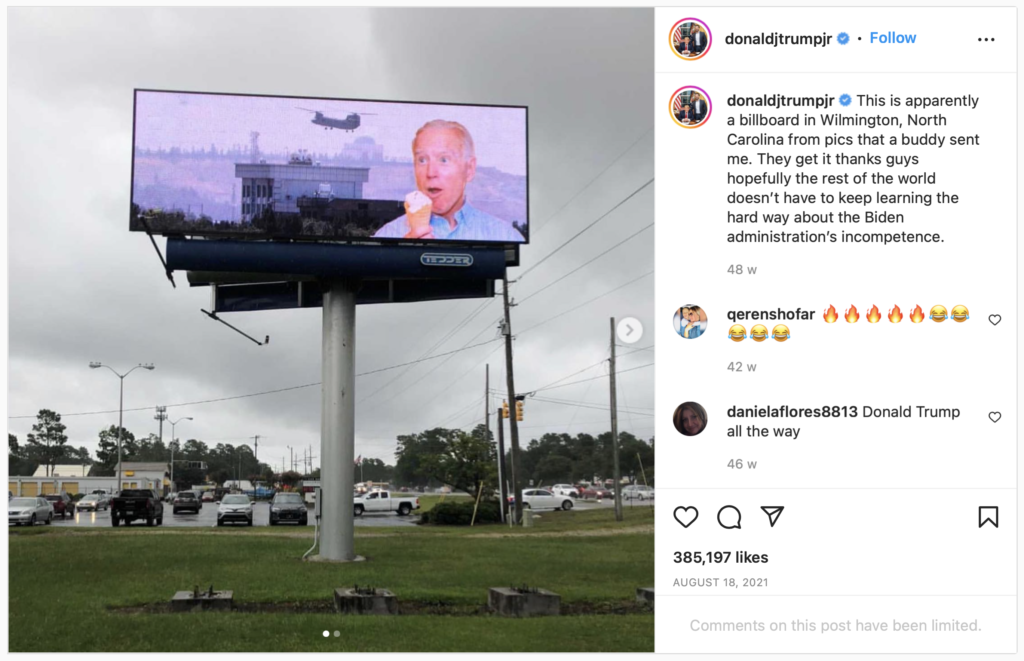1024x661 pixels.
Task: Click header profile avatar
Action: click(x=690, y=39)
